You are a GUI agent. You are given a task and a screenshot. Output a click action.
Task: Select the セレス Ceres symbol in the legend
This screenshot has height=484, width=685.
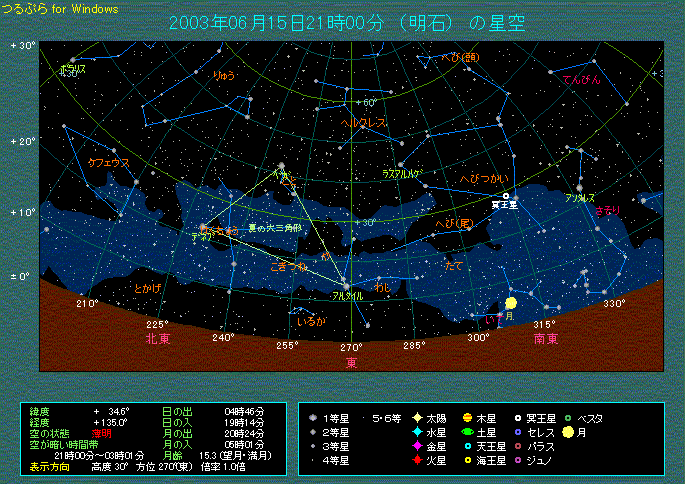click(x=518, y=432)
